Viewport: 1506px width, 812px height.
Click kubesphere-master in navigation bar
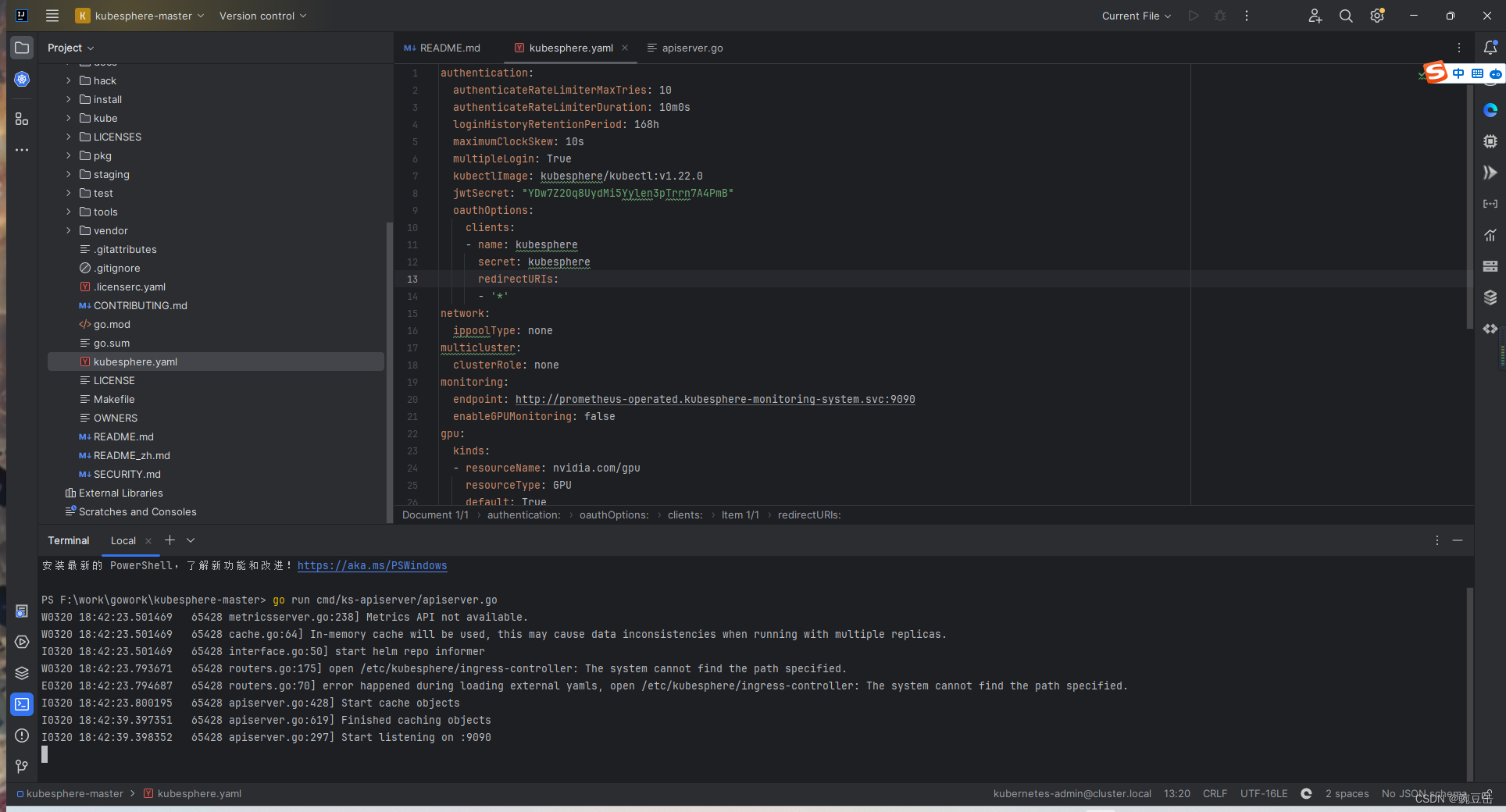click(74, 793)
